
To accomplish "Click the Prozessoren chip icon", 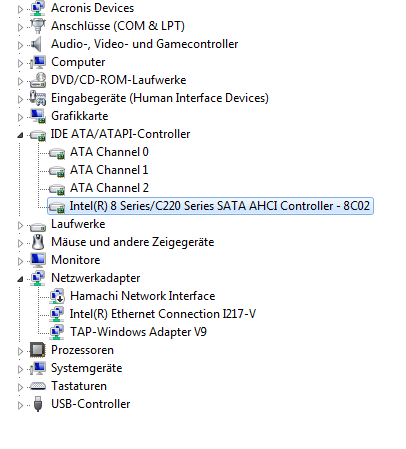I will 38,350.
